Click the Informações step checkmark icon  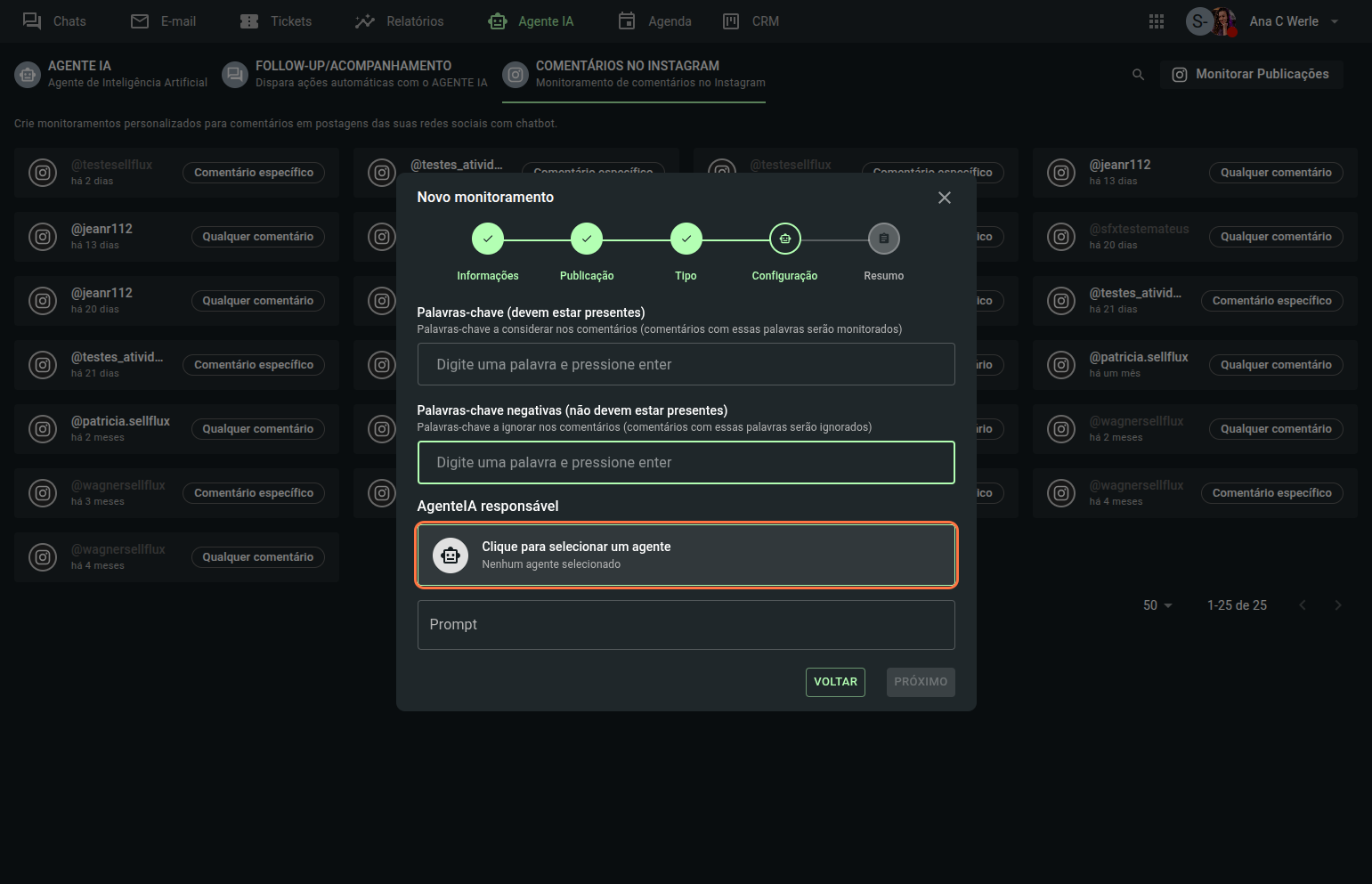(x=487, y=239)
